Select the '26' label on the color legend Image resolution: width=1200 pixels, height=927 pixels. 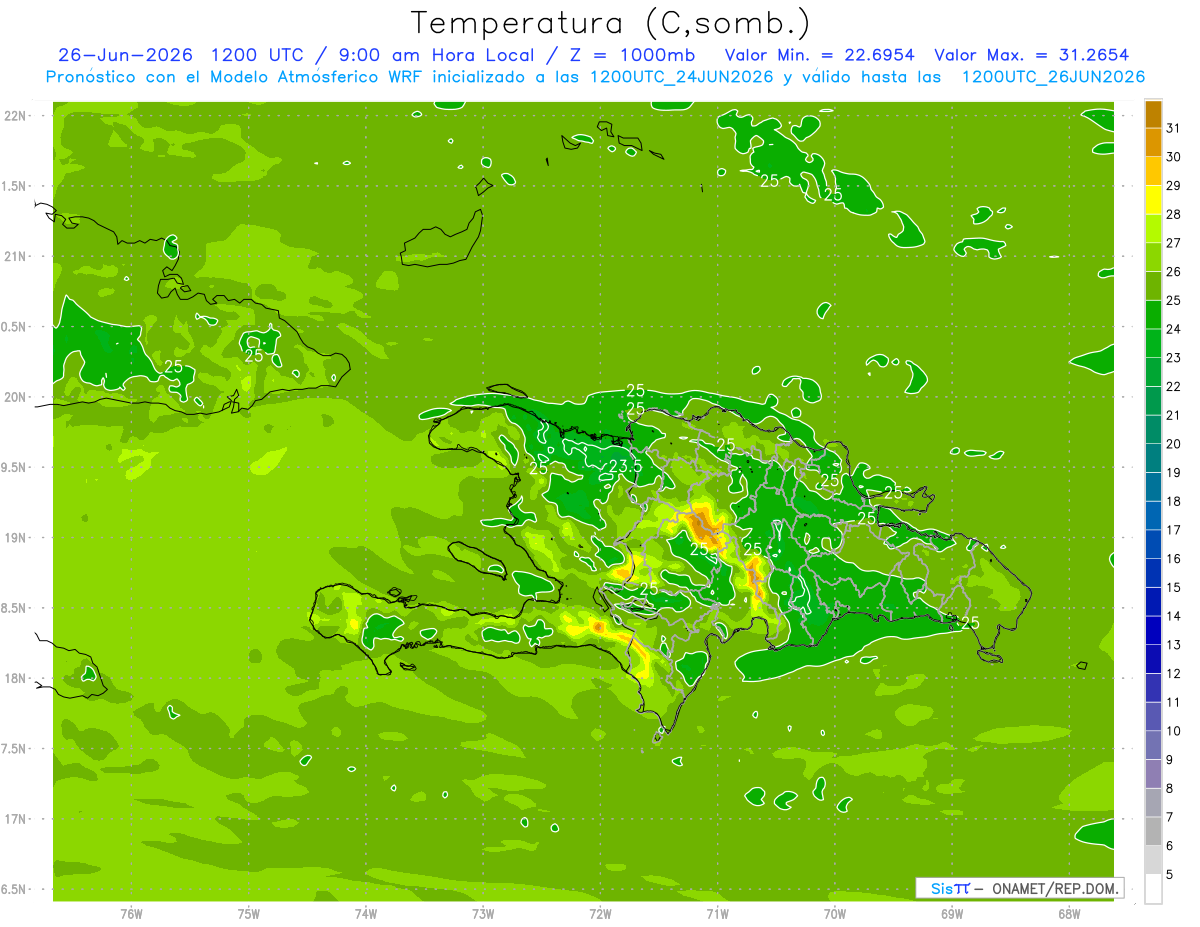point(1173,272)
